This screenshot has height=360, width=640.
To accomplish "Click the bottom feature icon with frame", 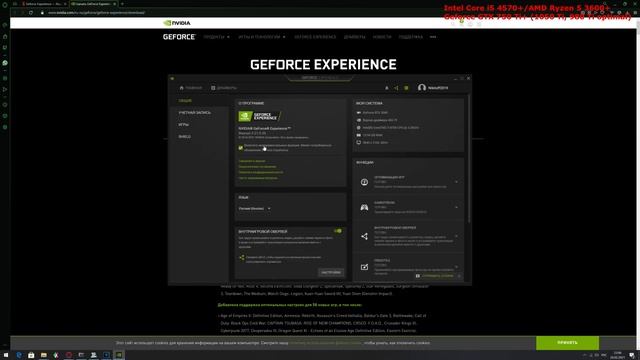I will 364,267.
